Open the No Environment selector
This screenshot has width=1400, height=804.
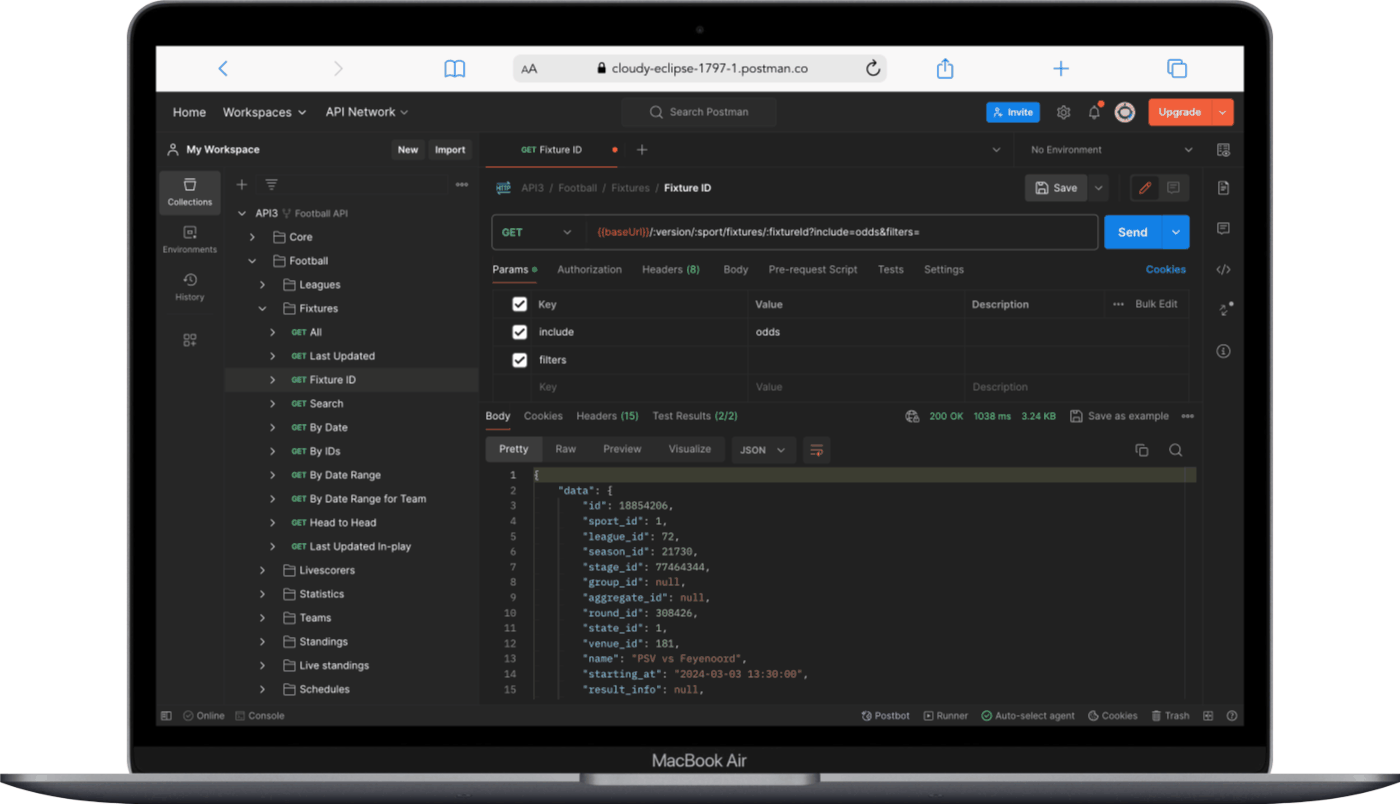point(1111,150)
